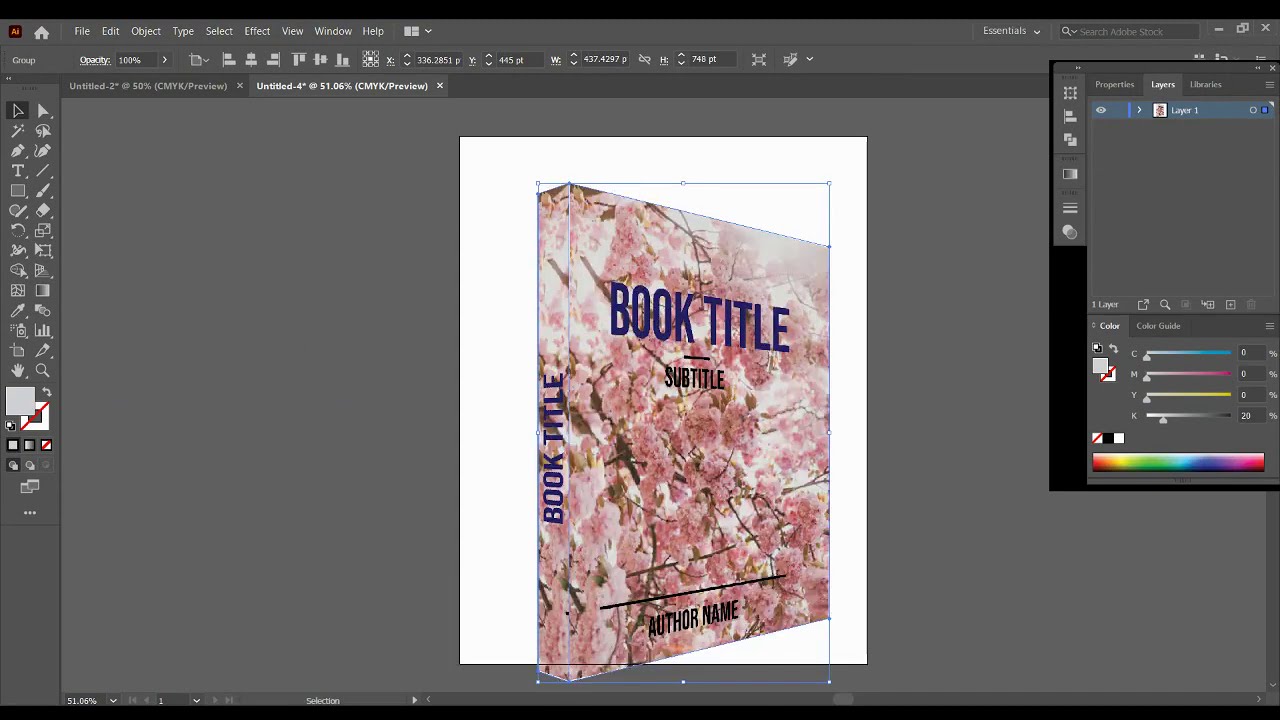Open the zoom level dropdown
Viewport: 1280px width, 720px height.
pos(112,701)
